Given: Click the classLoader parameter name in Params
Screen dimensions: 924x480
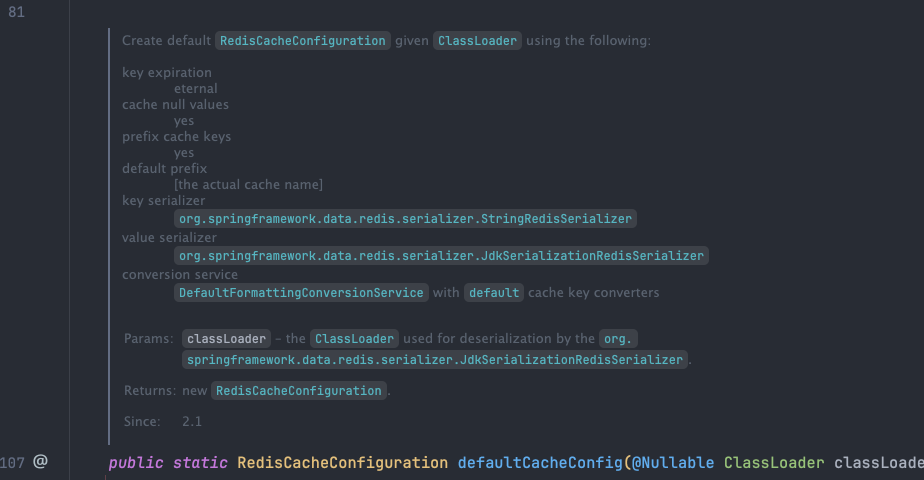Looking at the screenshot, I should click(226, 339).
